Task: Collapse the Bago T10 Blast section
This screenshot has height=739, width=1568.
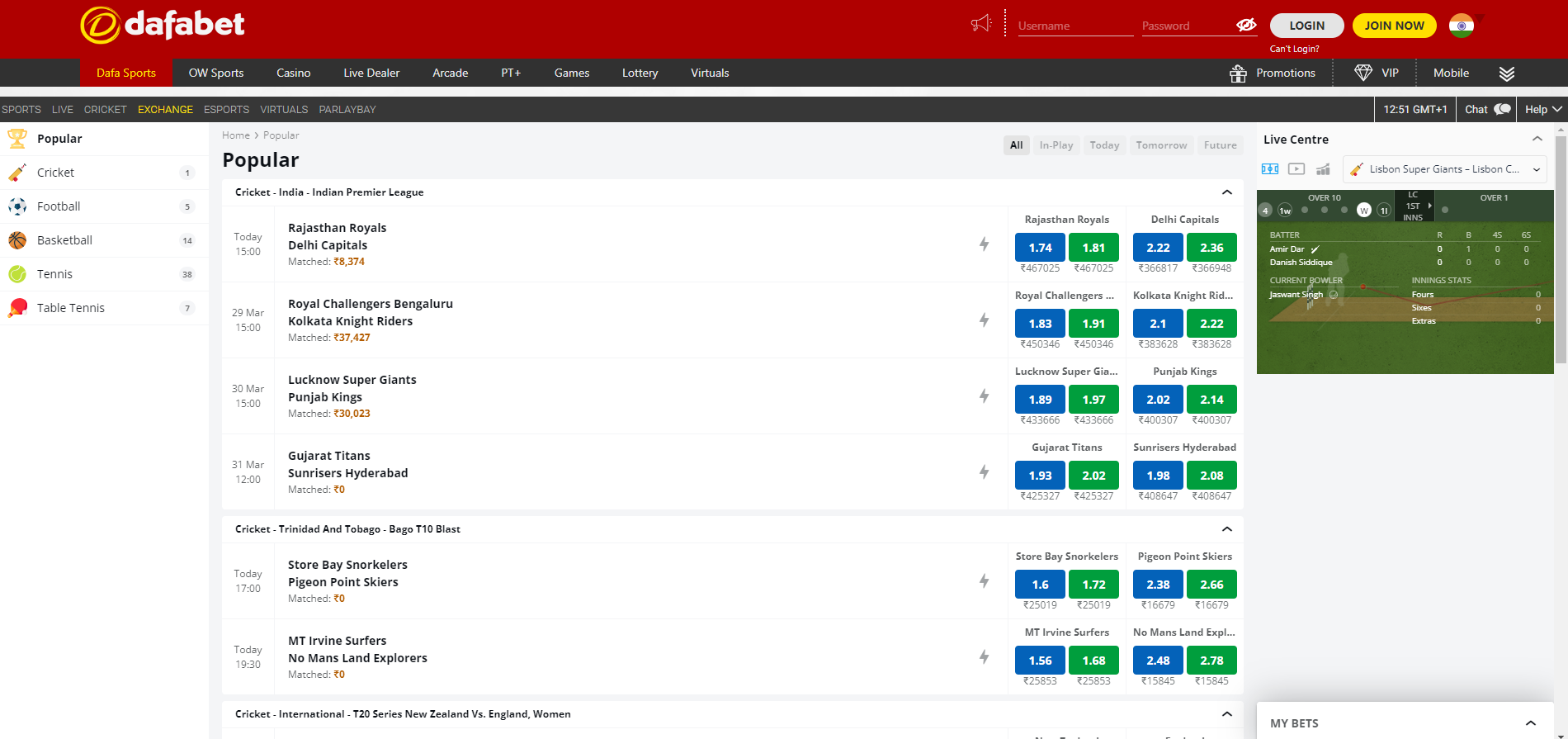Action: (1227, 529)
